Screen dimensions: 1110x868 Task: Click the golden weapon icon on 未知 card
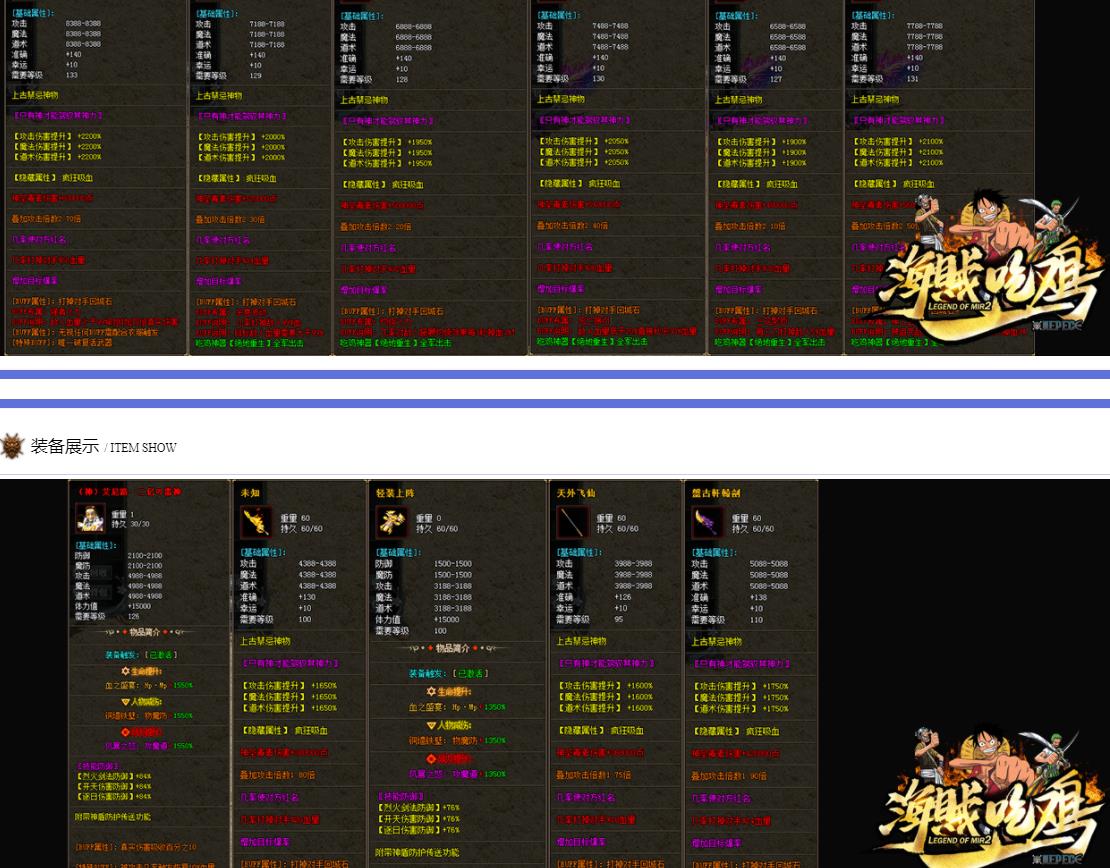click(x=256, y=521)
